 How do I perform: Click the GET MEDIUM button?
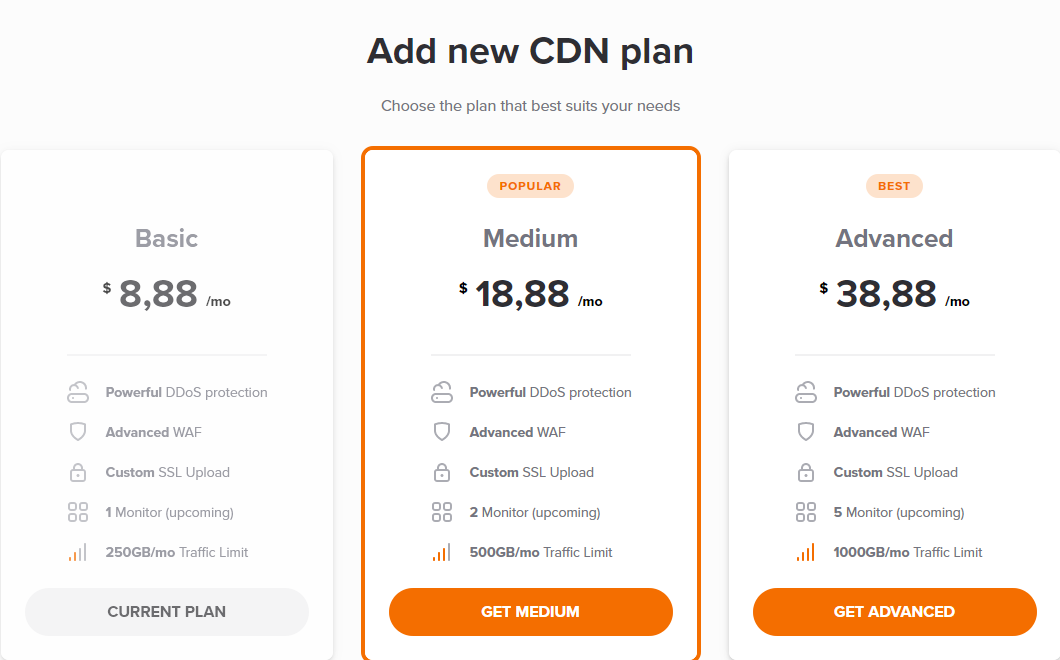pos(531,612)
